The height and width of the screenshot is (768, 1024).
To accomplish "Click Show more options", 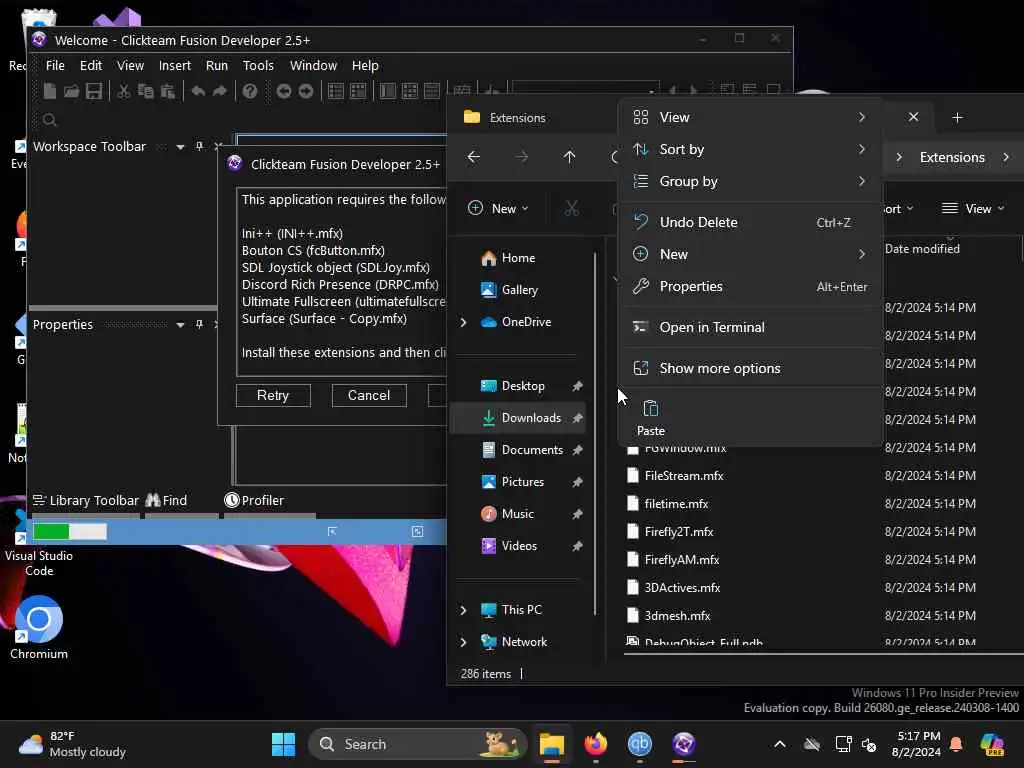I will (x=750, y=368).
